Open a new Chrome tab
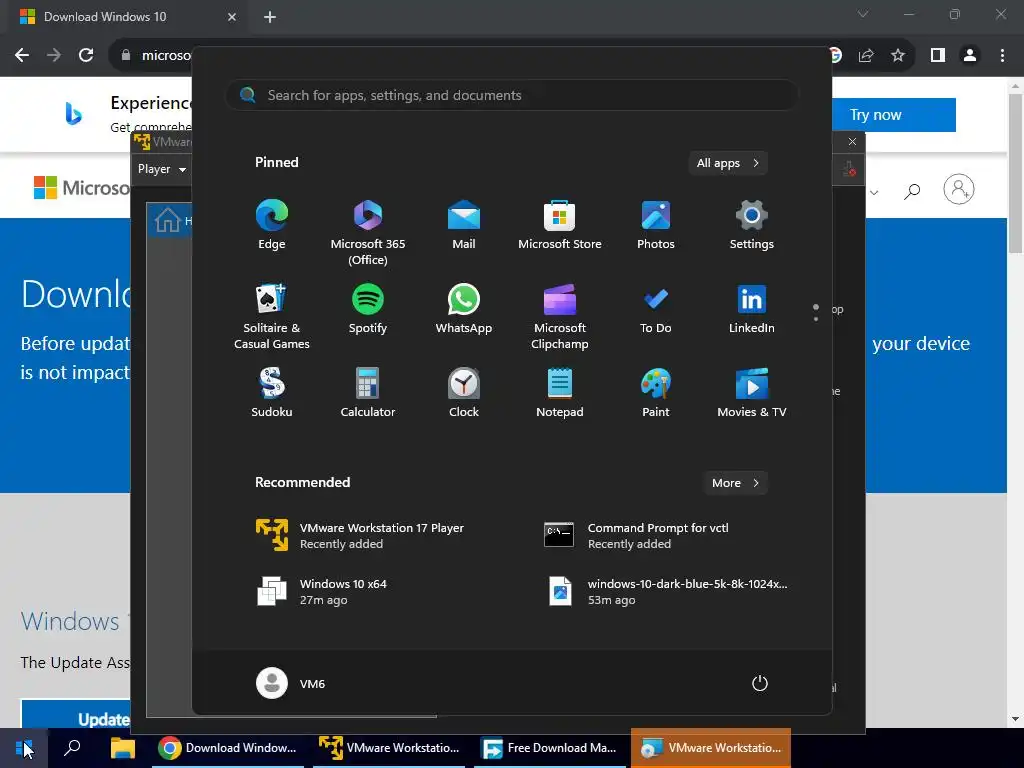The width and height of the screenshot is (1024, 768). 270,17
